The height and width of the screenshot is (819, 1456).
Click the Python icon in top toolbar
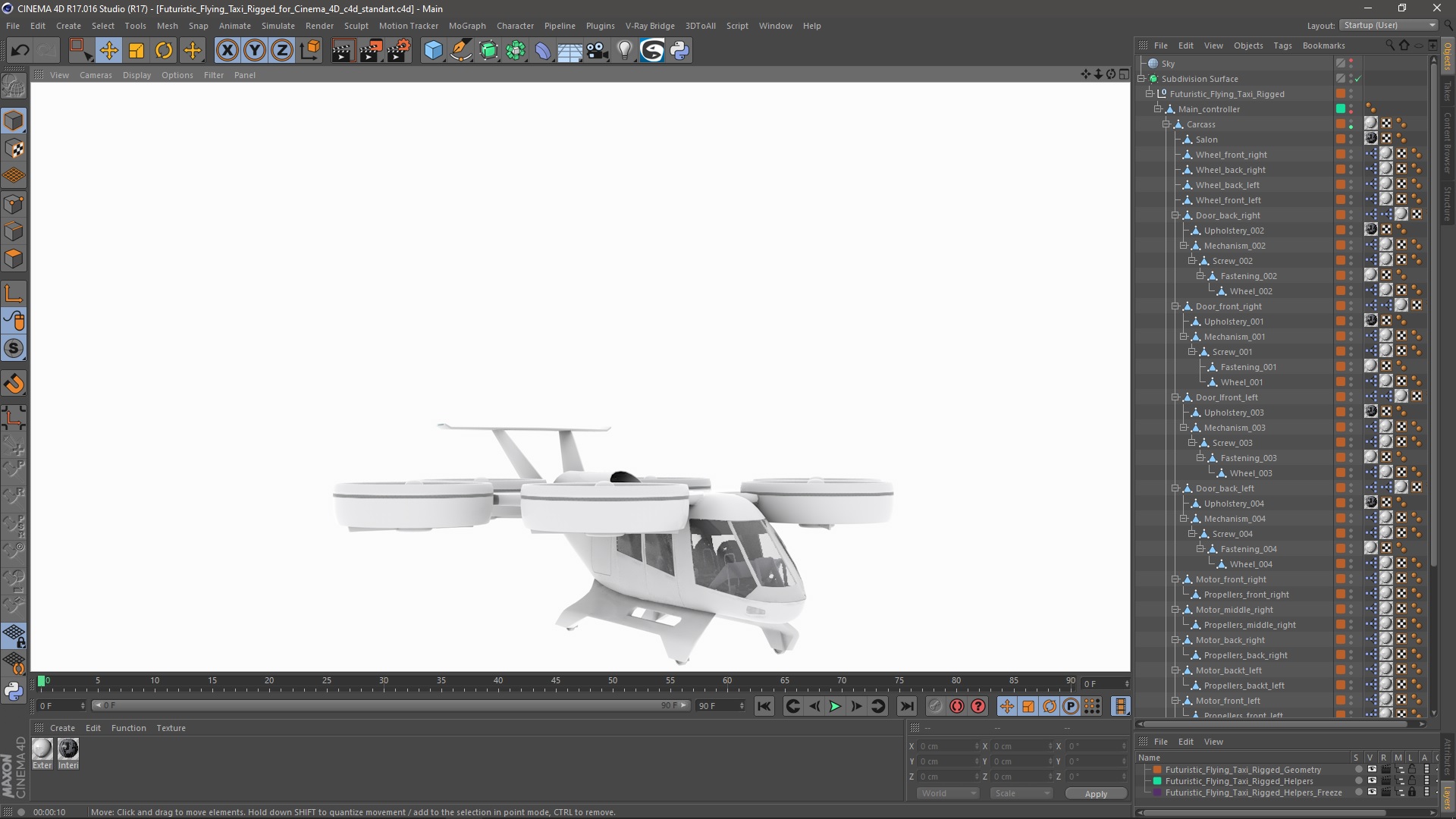(679, 51)
